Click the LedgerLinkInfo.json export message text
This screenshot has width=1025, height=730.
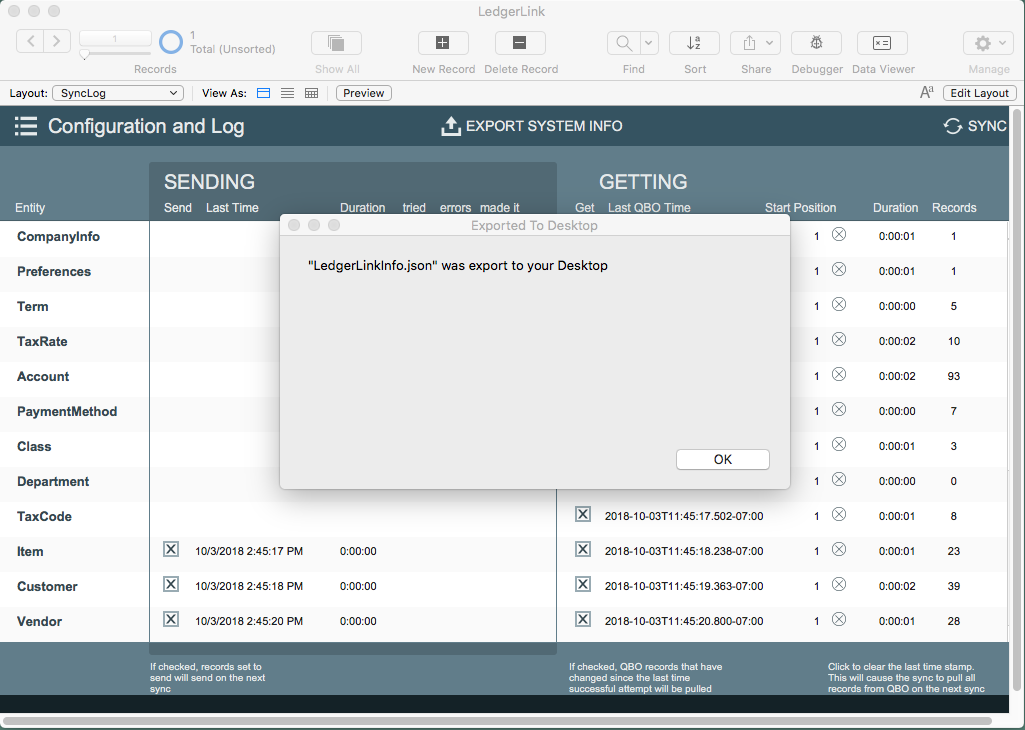pos(458,265)
